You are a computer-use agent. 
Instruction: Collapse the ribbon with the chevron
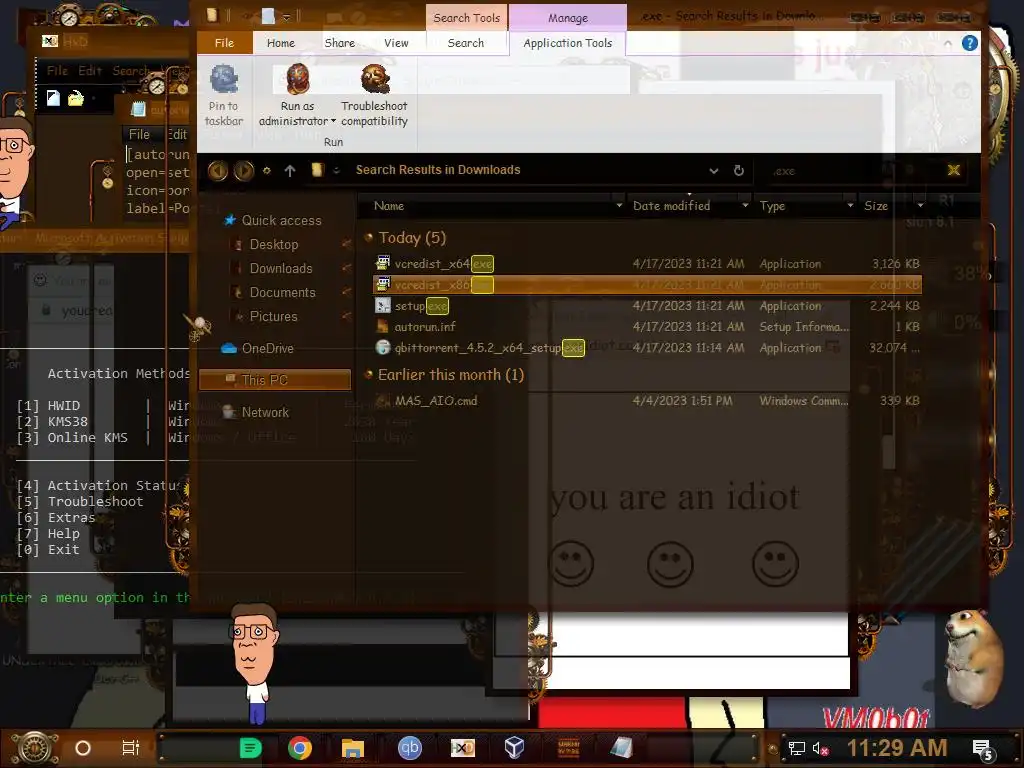[948, 44]
